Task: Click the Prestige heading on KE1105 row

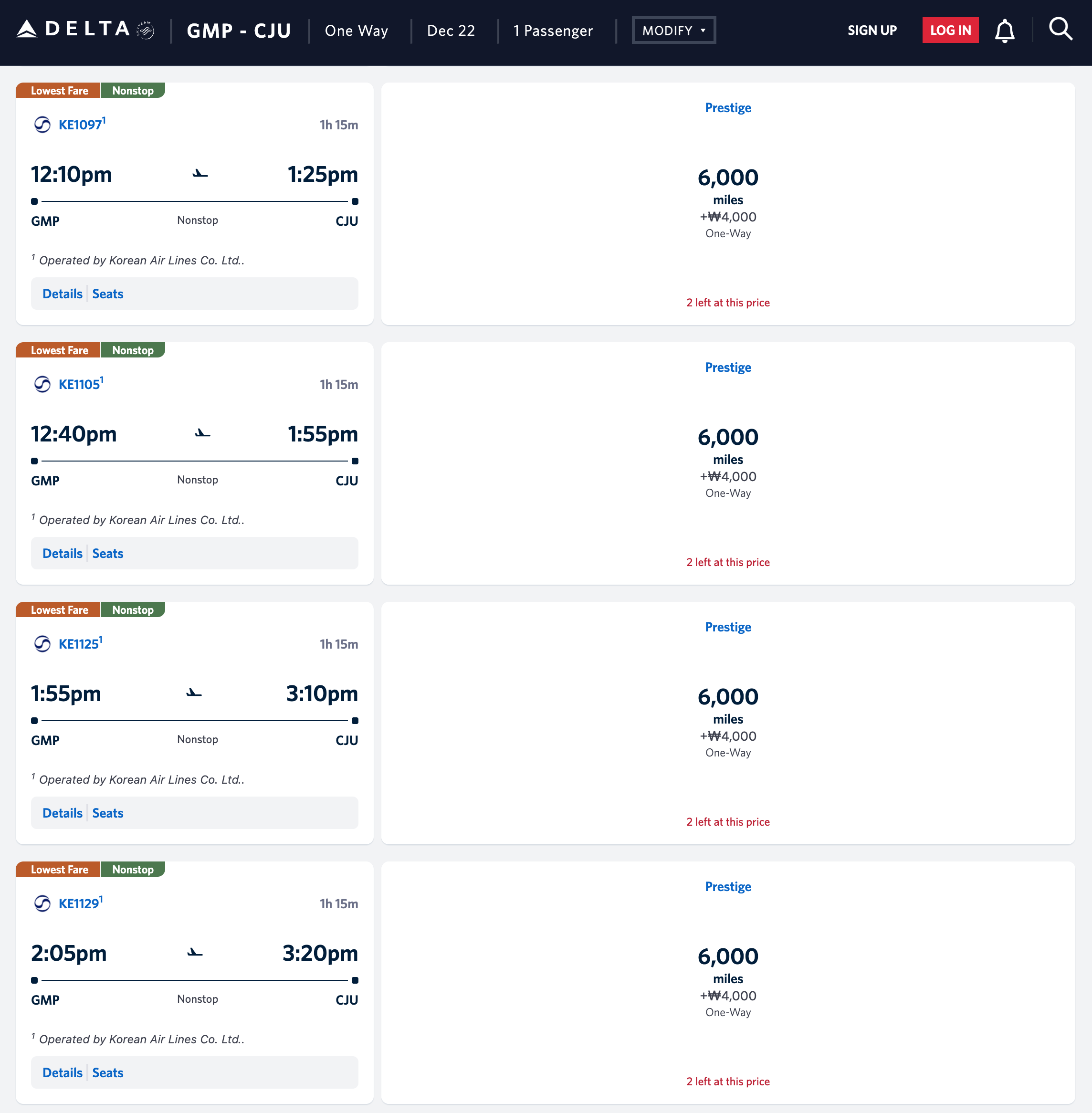Action: pos(727,367)
